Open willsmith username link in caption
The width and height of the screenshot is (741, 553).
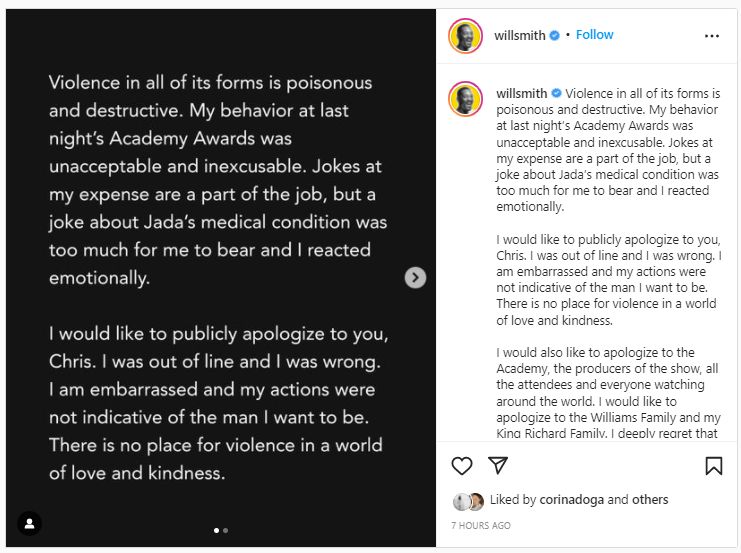(x=522, y=93)
